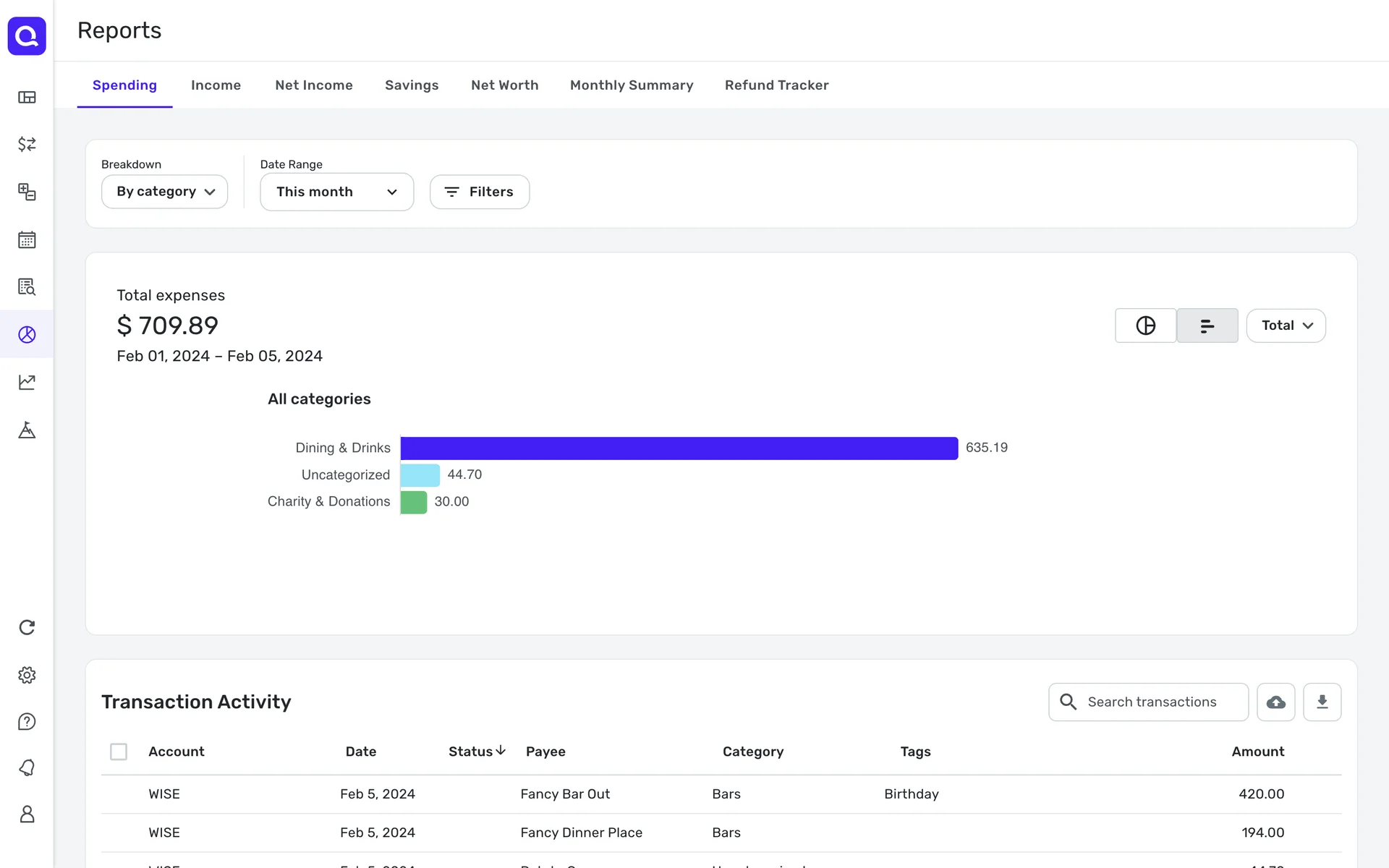This screenshot has width=1389, height=868.
Task: Switch to horizontal bar chart view
Action: [1207, 325]
